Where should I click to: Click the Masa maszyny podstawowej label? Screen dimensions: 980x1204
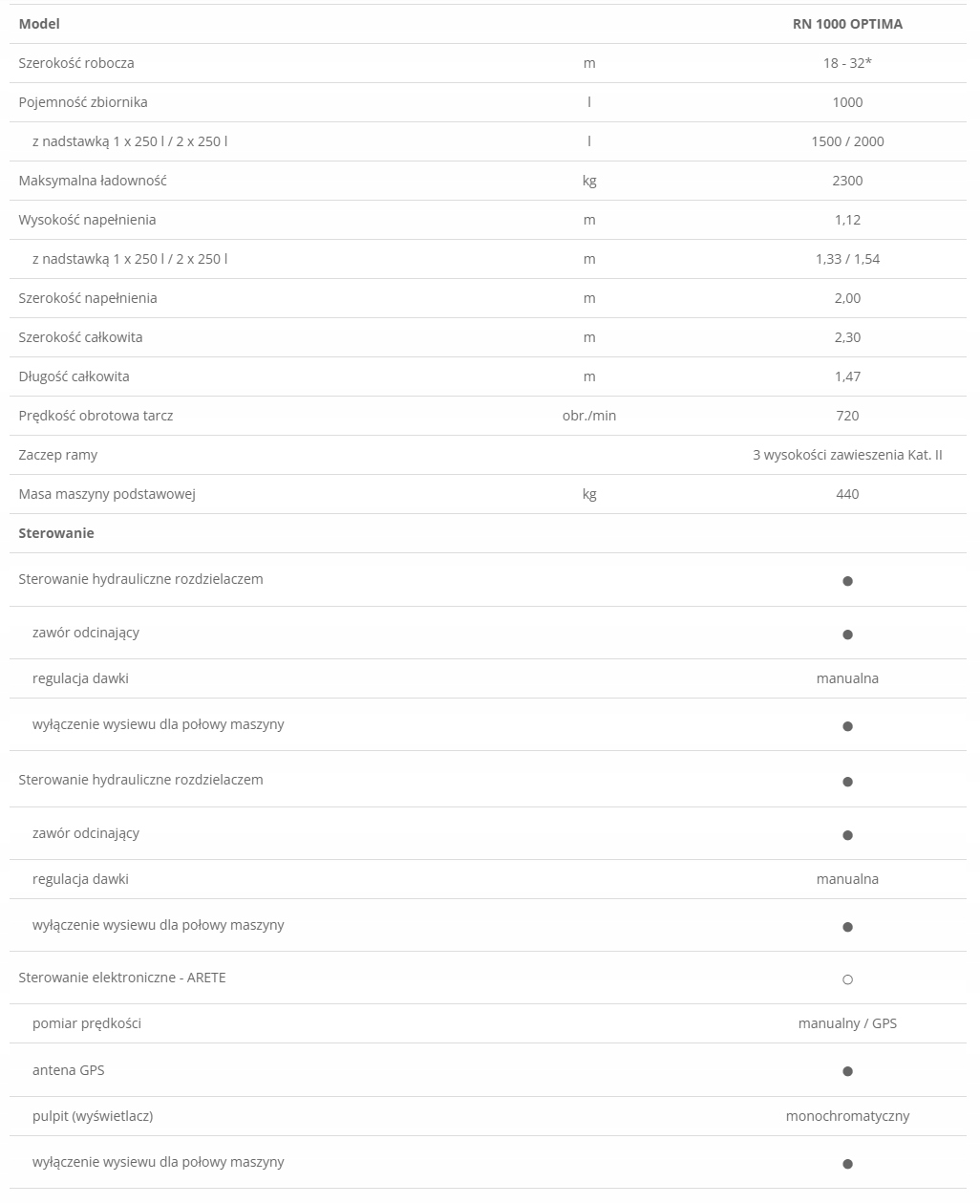pyautogui.click(x=107, y=494)
